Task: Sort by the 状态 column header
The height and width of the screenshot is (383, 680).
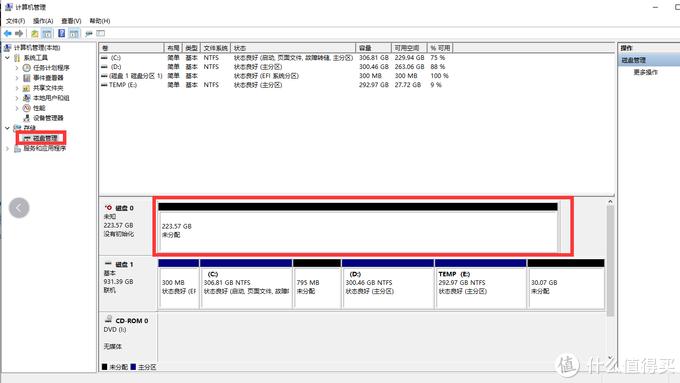Action: pos(293,48)
